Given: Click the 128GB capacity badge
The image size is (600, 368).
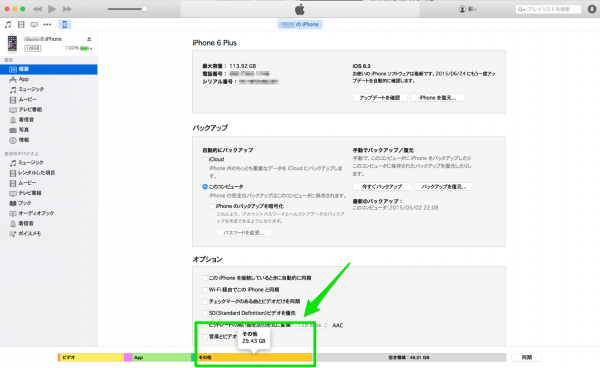Looking at the screenshot, I should [x=33, y=48].
